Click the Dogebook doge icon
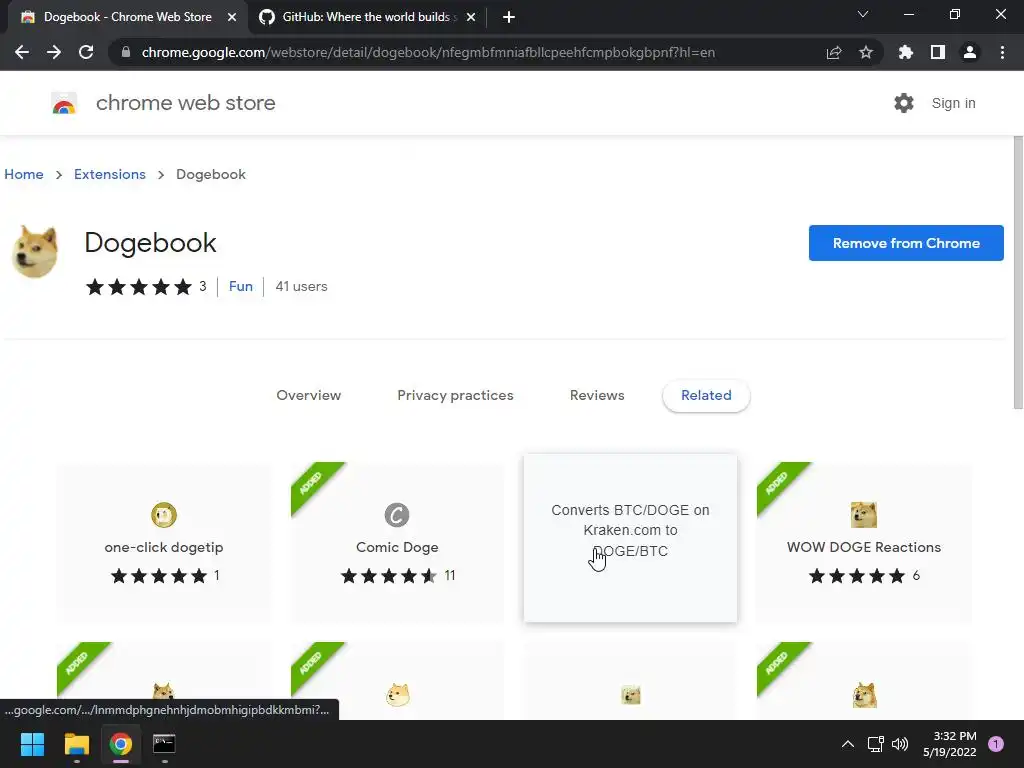 click(35, 251)
